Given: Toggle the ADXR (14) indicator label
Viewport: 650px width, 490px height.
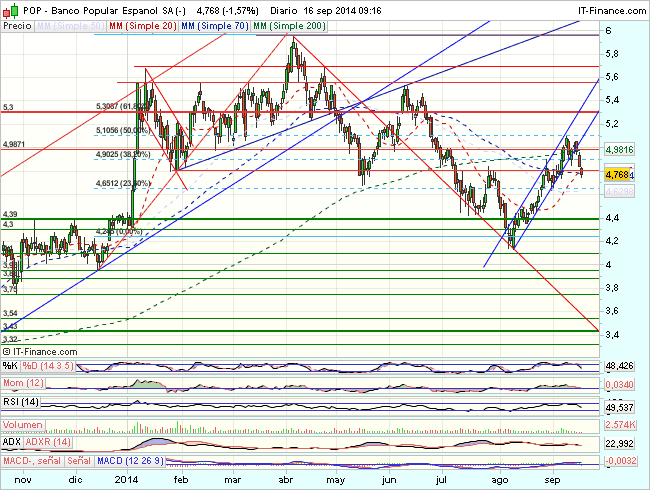Looking at the screenshot, I should [x=48, y=442].
